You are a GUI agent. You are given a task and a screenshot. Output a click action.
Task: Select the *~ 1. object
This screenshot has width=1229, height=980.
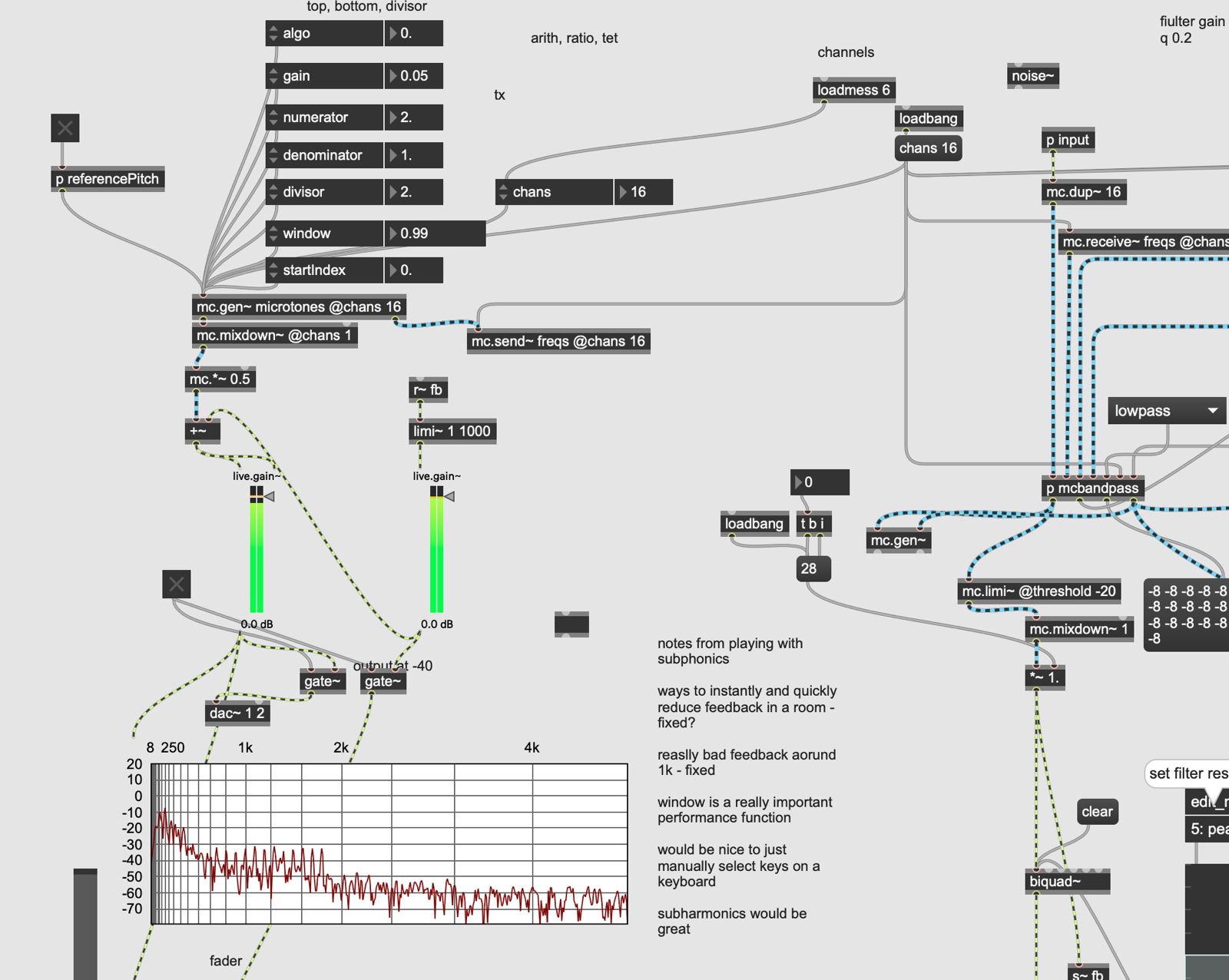[1045, 678]
